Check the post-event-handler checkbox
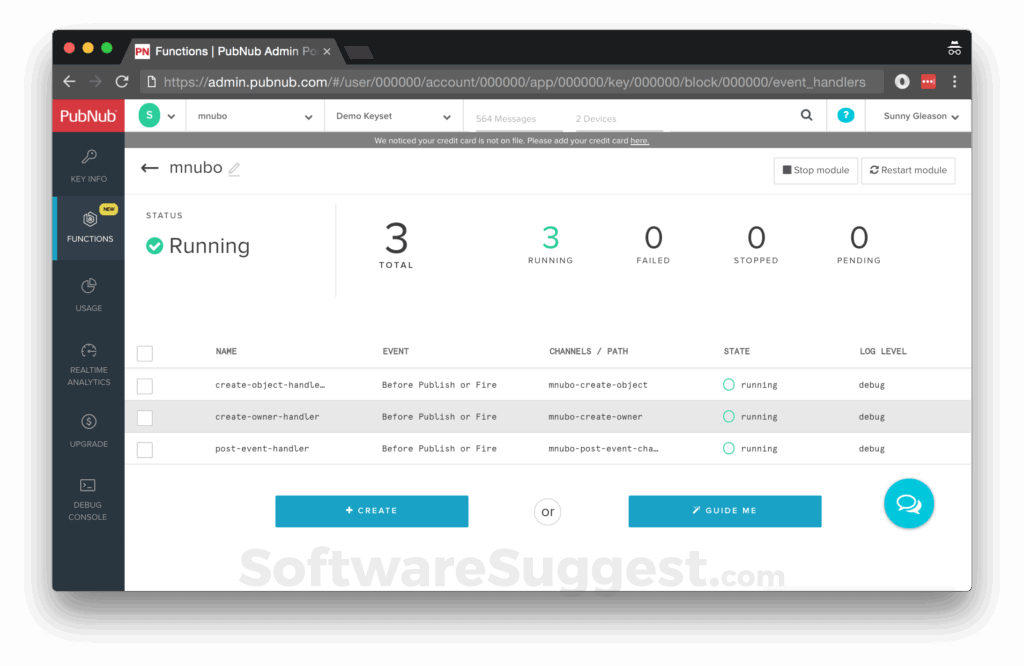The width and height of the screenshot is (1024, 666). pos(144,449)
